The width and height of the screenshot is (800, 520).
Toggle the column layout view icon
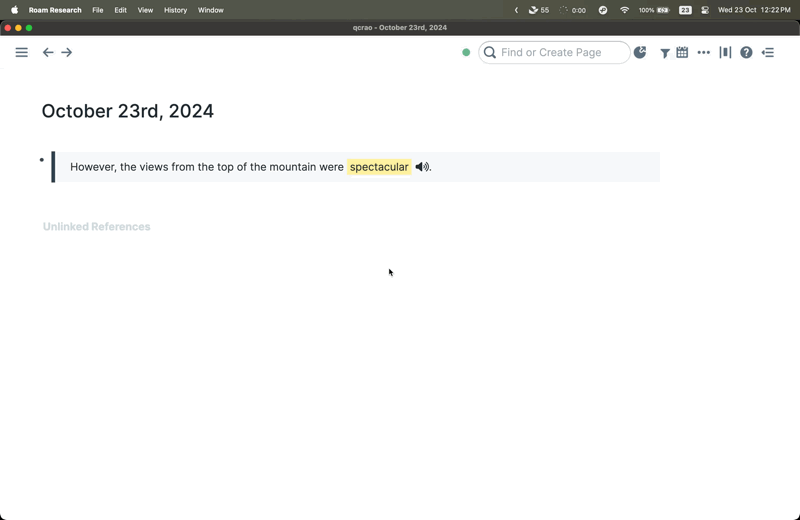pos(725,52)
